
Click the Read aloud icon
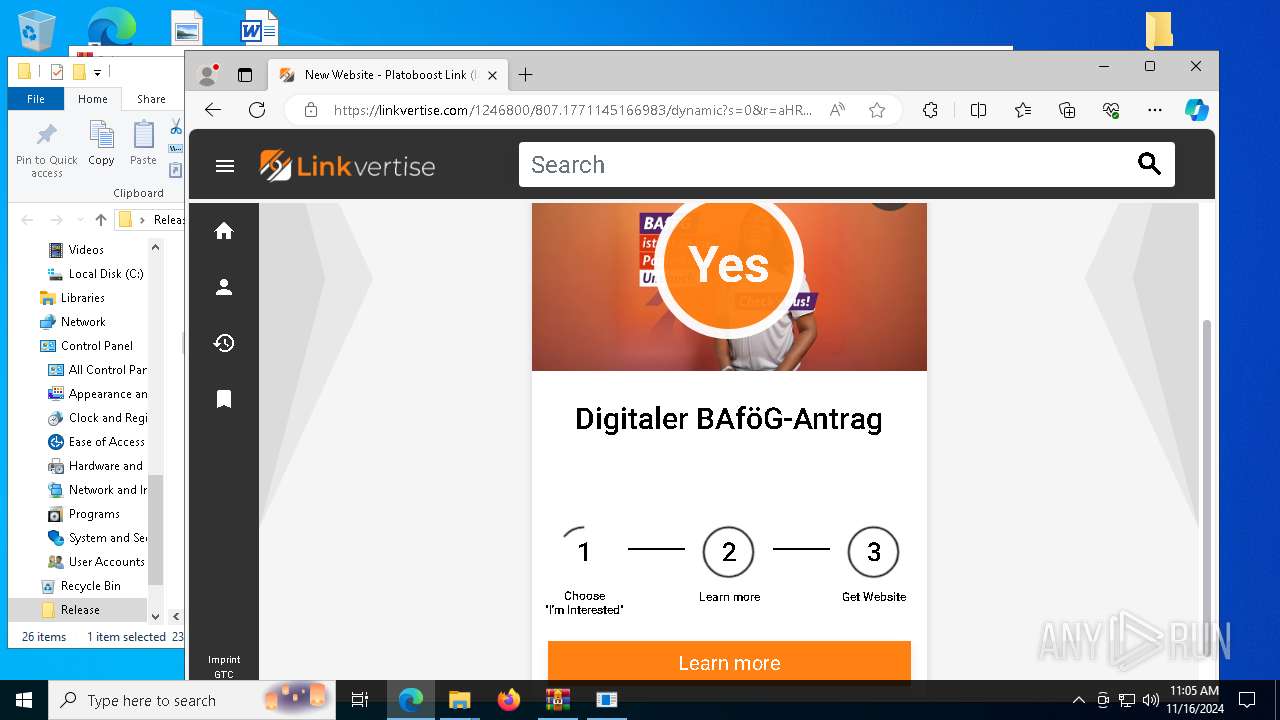click(x=837, y=110)
